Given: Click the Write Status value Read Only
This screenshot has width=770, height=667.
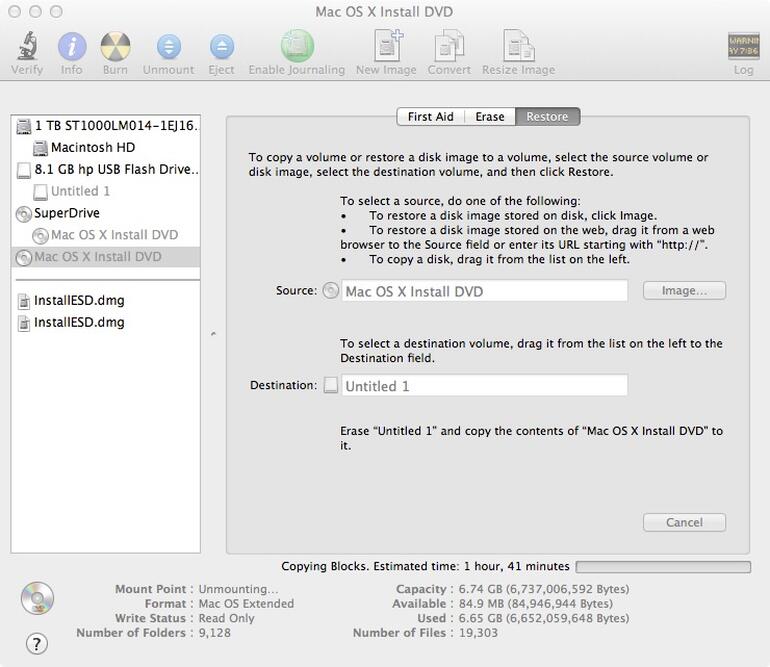Looking at the screenshot, I should pos(226,618).
